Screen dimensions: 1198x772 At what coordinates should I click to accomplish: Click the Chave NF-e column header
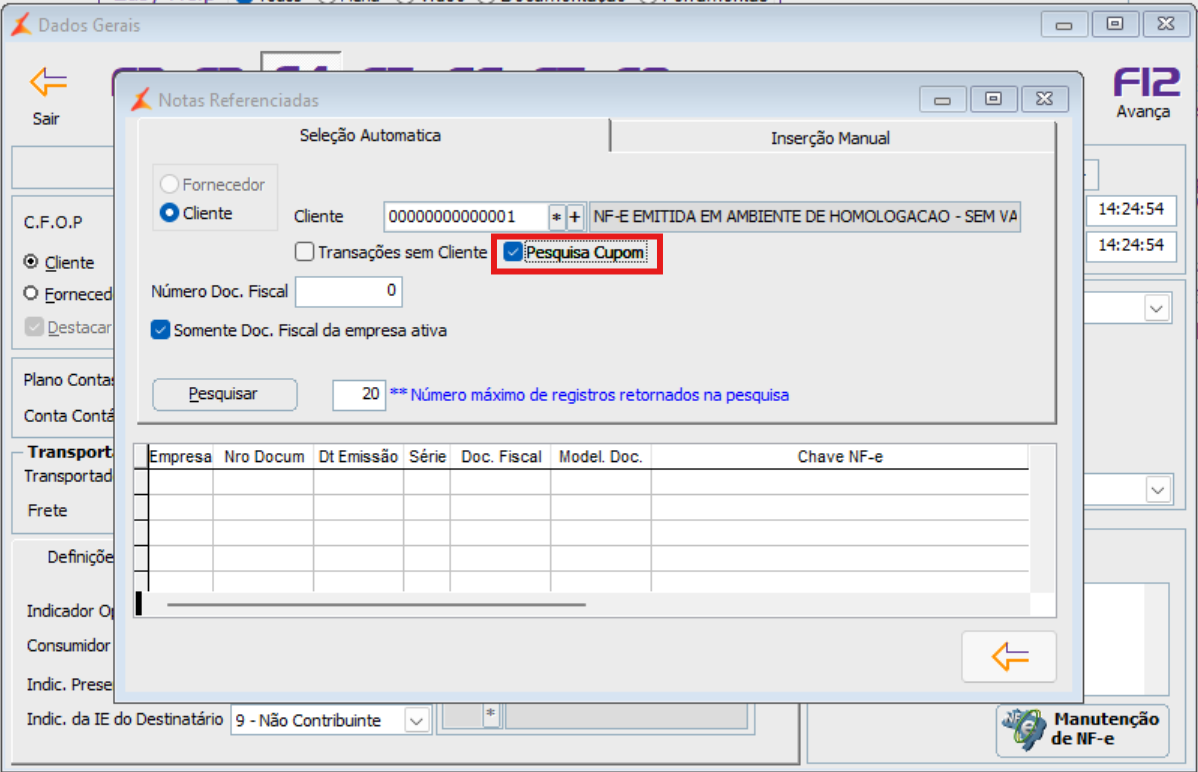(x=840, y=457)
